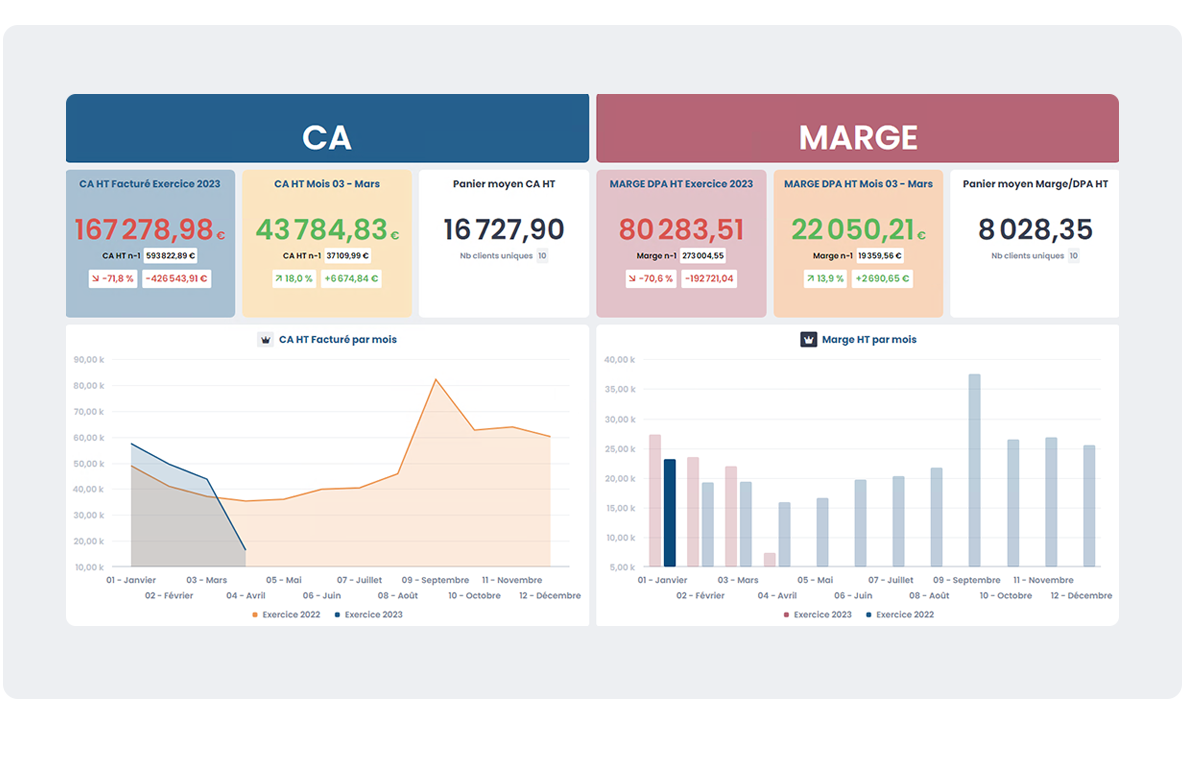Image resolution: width=1183 pixels, height=767 pixels.
Task: Click the +2 690,65 € difference badge
Action: point(881,278)
